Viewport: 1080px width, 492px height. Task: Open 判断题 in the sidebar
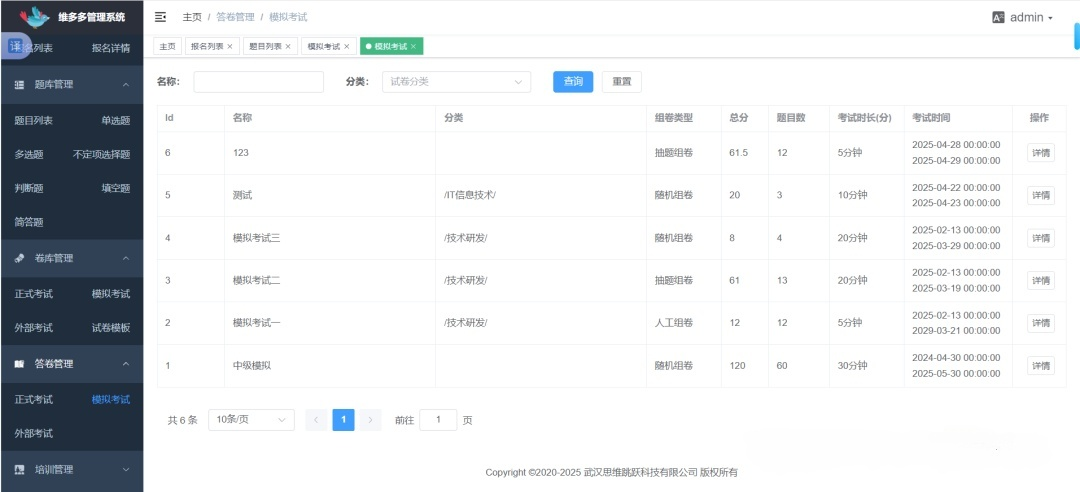tap(29, 189)
